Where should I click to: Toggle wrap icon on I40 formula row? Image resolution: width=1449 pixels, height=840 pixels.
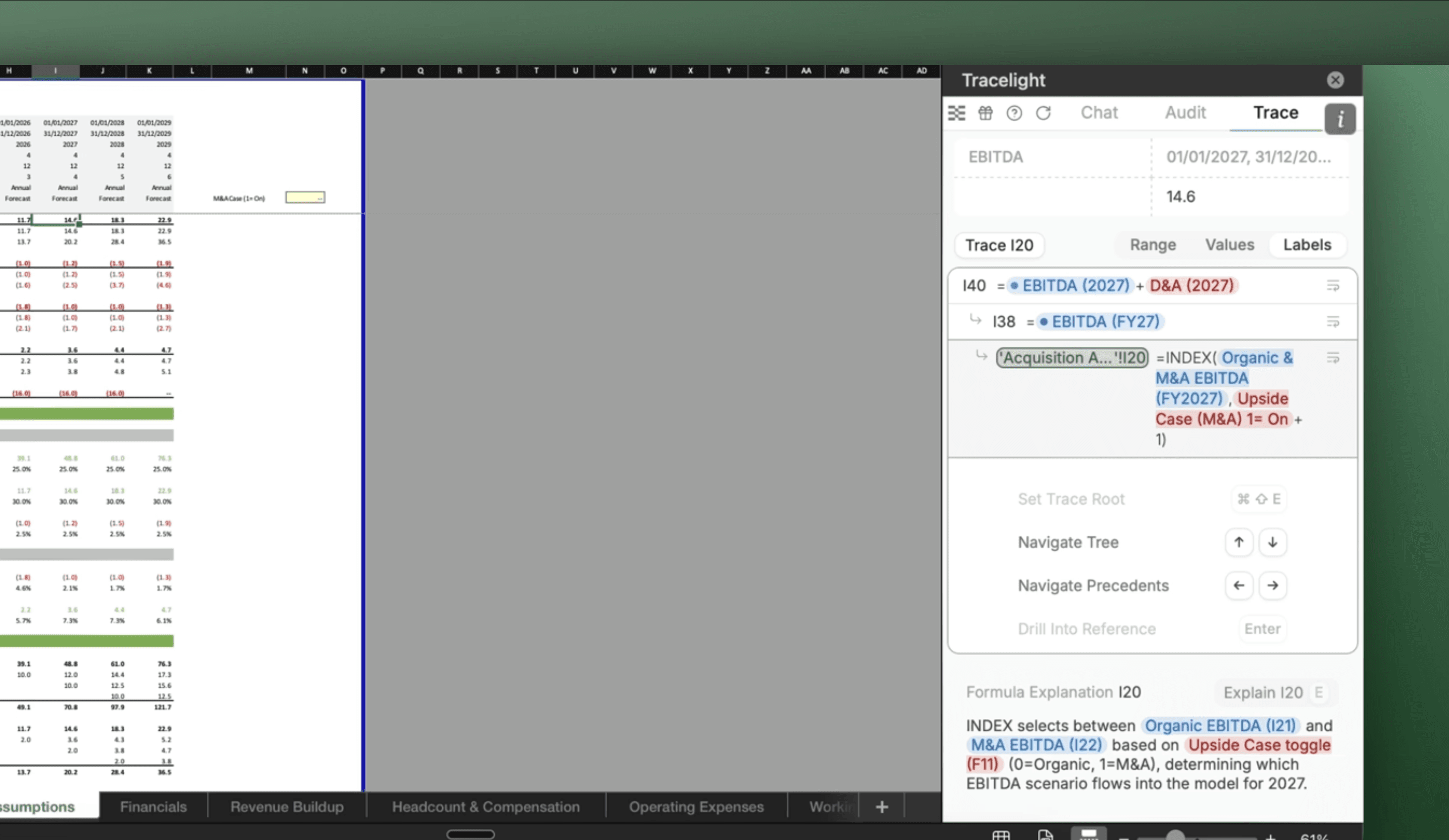(1333, 286)
